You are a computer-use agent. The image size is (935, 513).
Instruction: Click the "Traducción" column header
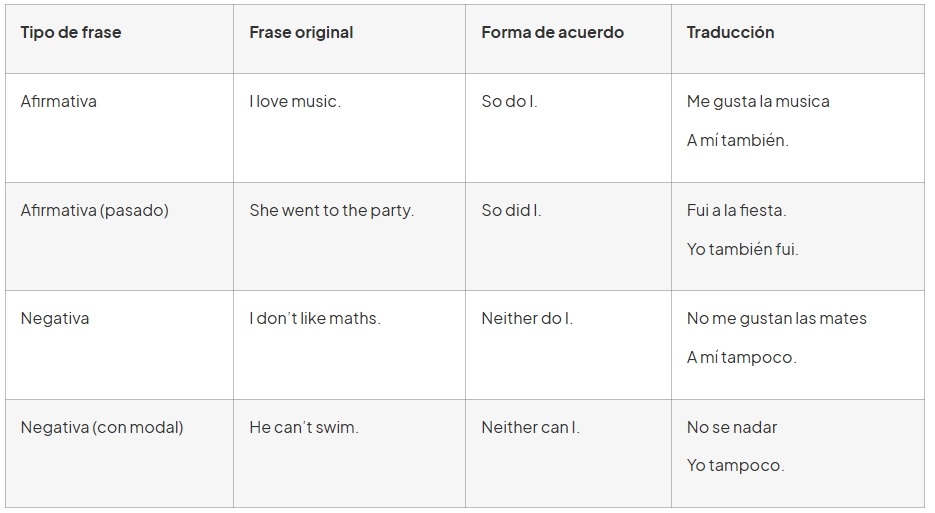(730, 32)
